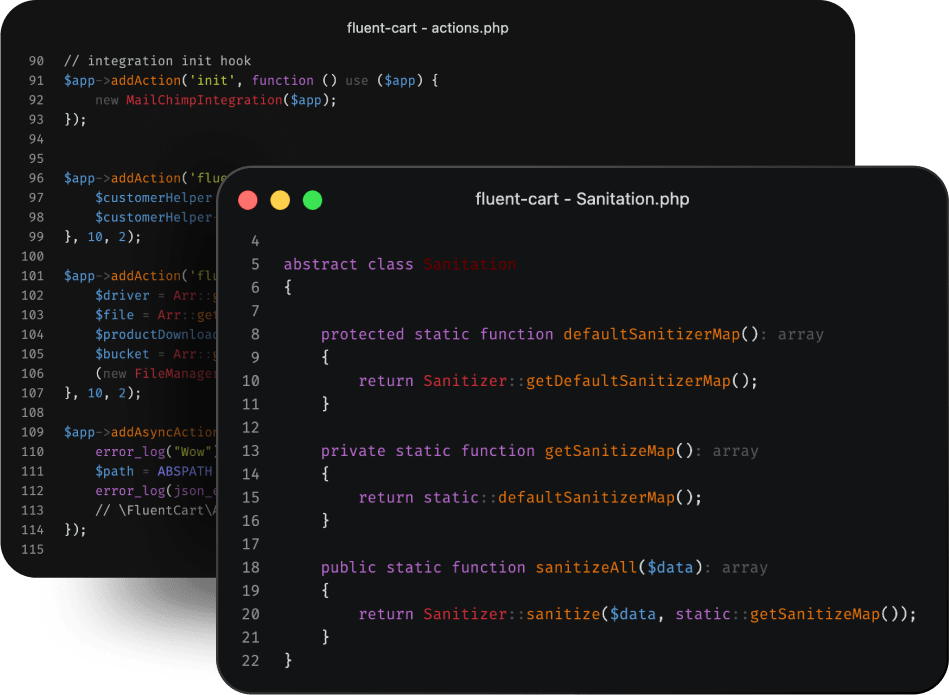Close the Sanitation.php window with red button
The height and width of the screenshot is (695, 949).
(248, 200)
